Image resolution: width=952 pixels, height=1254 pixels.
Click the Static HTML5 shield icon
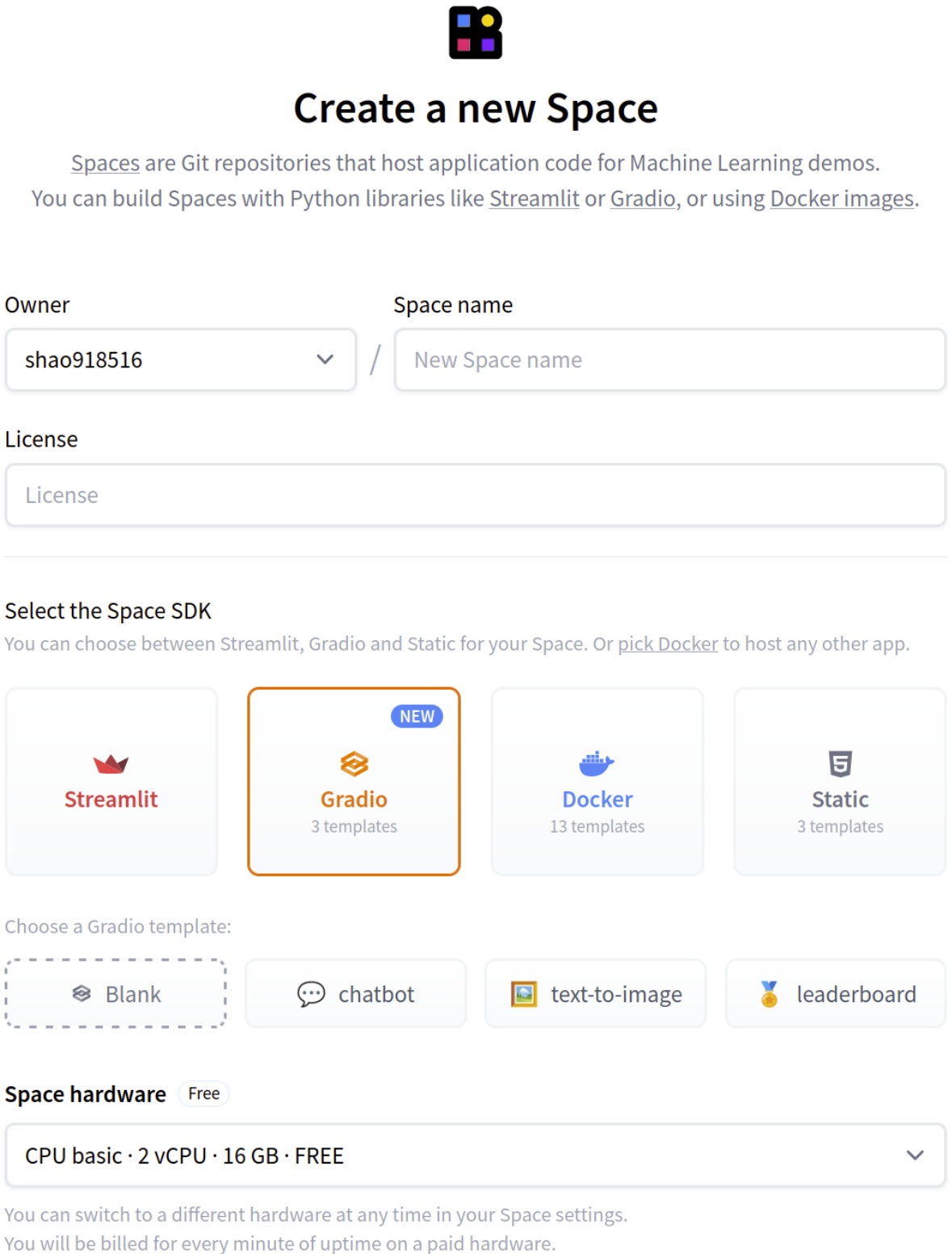point(840,763)
